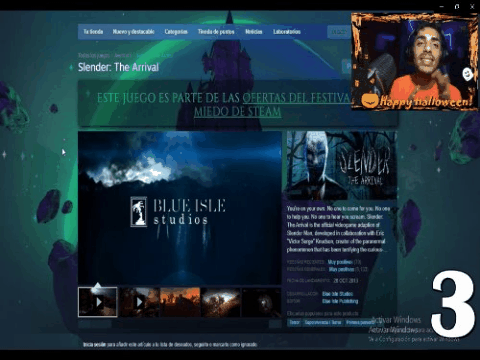Expand the Categorías menu

point(176,32)
